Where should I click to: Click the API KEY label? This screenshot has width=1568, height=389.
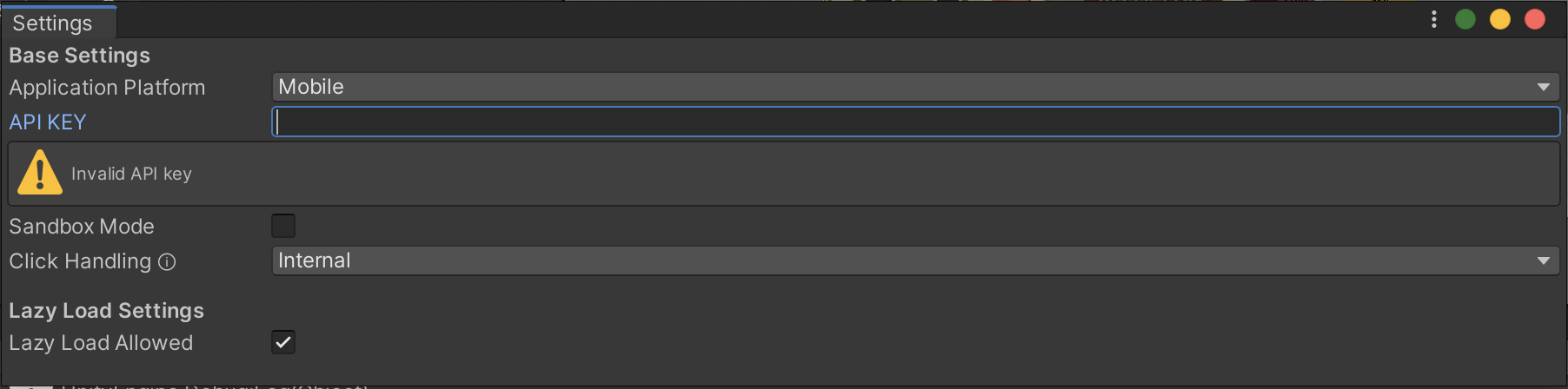(x=48, y=122)
